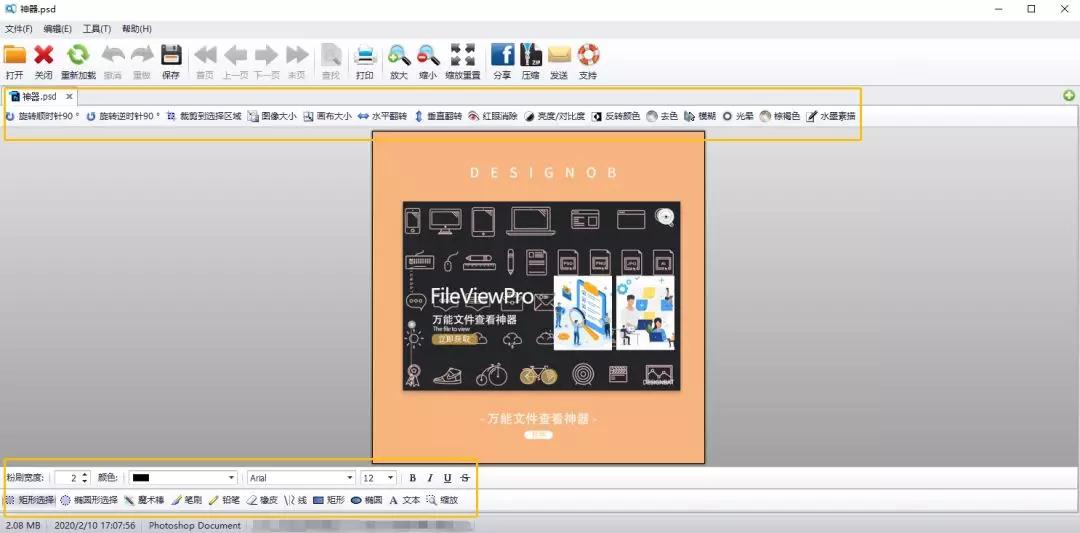Viewport: 1080px width, 533px height.
Task: Select the 橡皮 (Eraser) tool
Action: tap(261, 499)
